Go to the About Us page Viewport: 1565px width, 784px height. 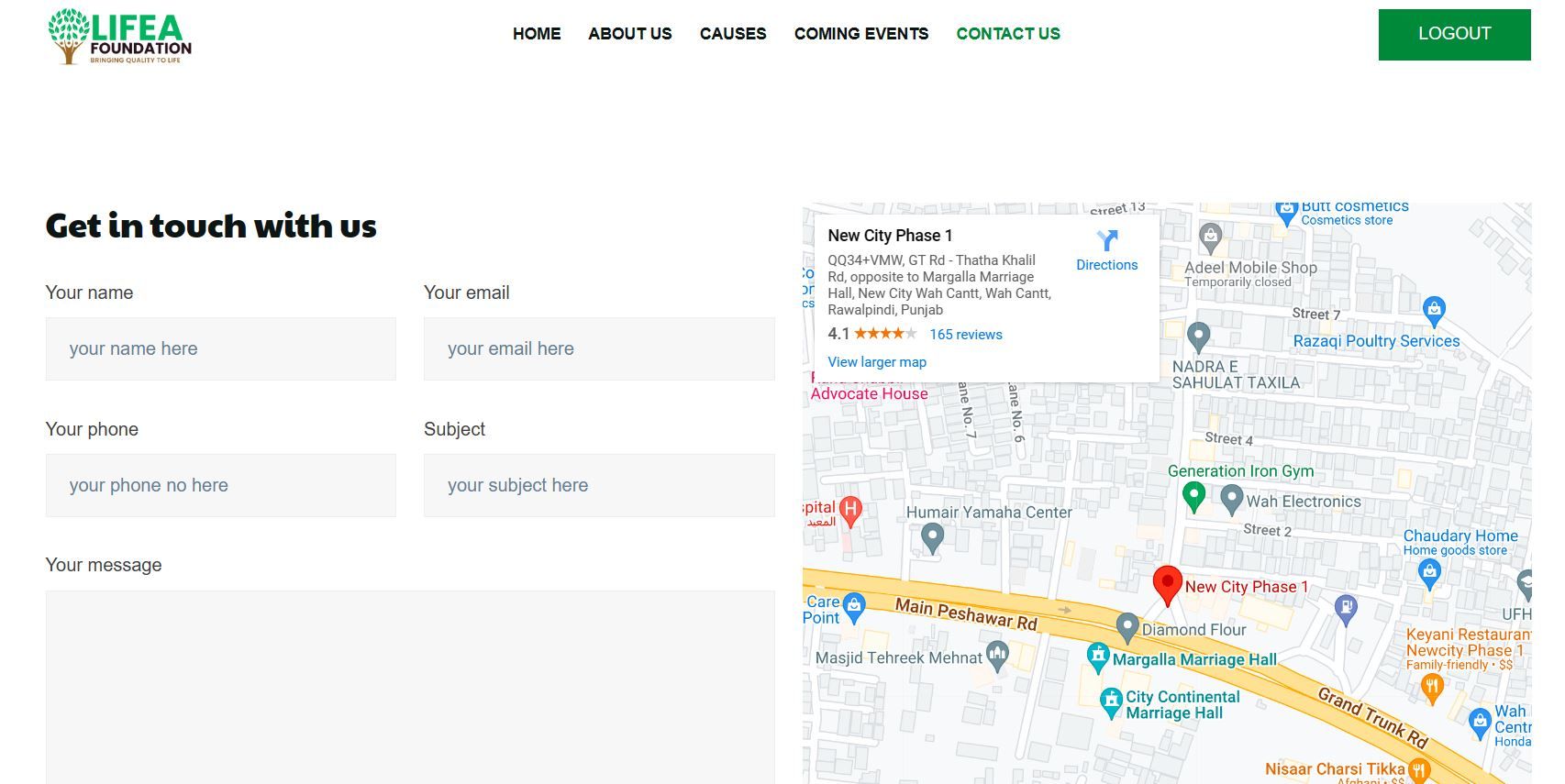point(630,34)
